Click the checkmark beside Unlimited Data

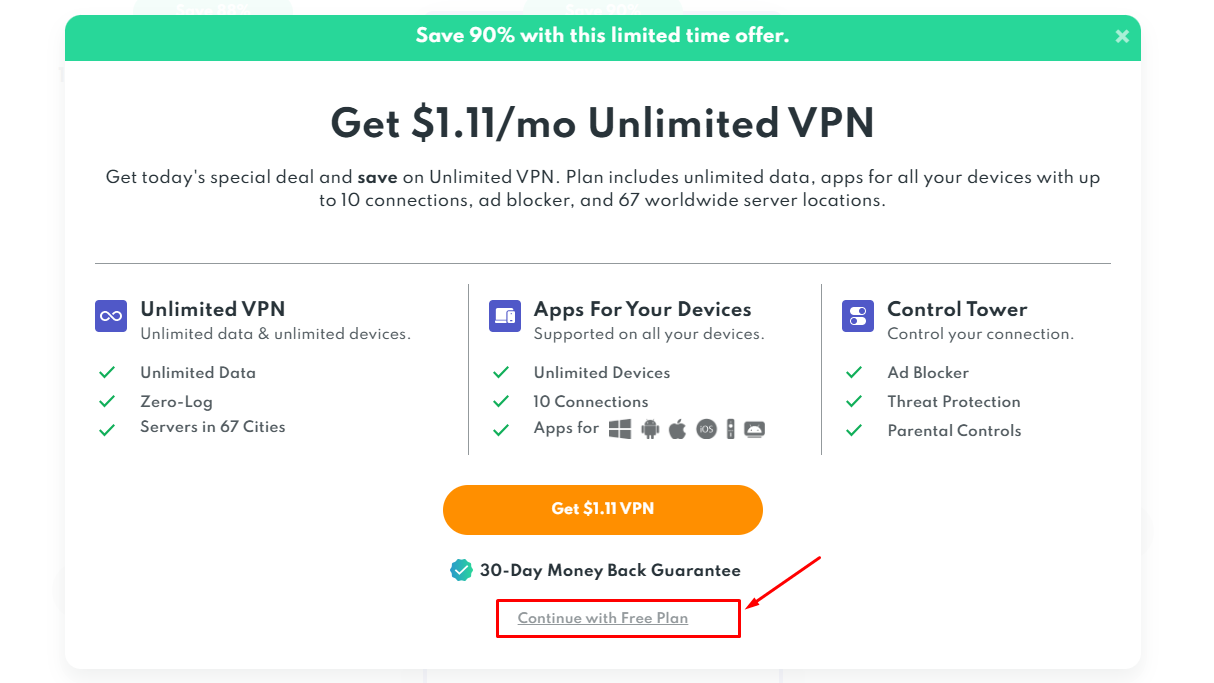(x=107, y=372)
